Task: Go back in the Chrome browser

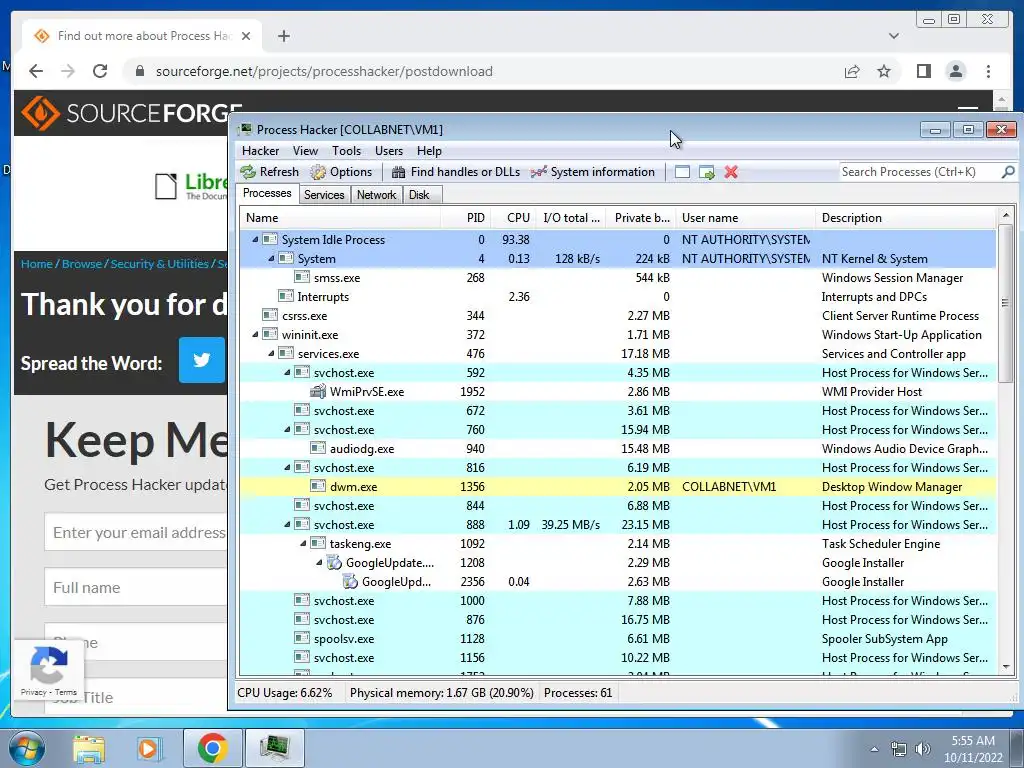Action: [x=36, y=71]
